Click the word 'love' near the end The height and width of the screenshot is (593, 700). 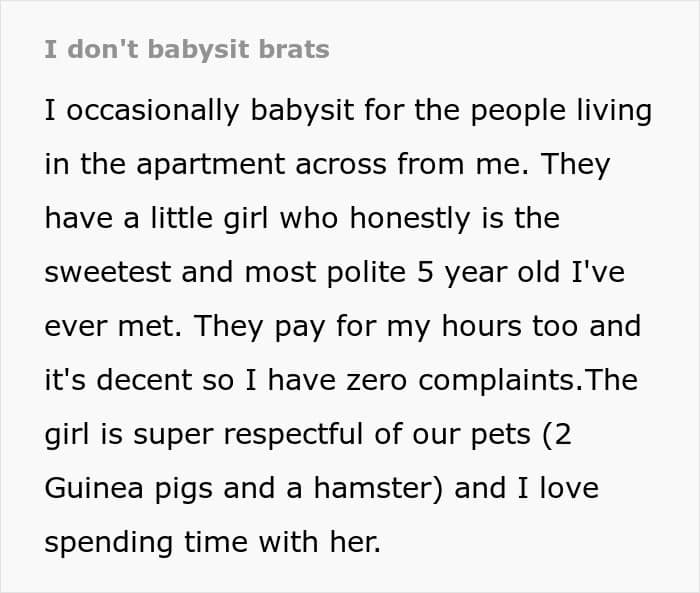[x=569, y=489]
